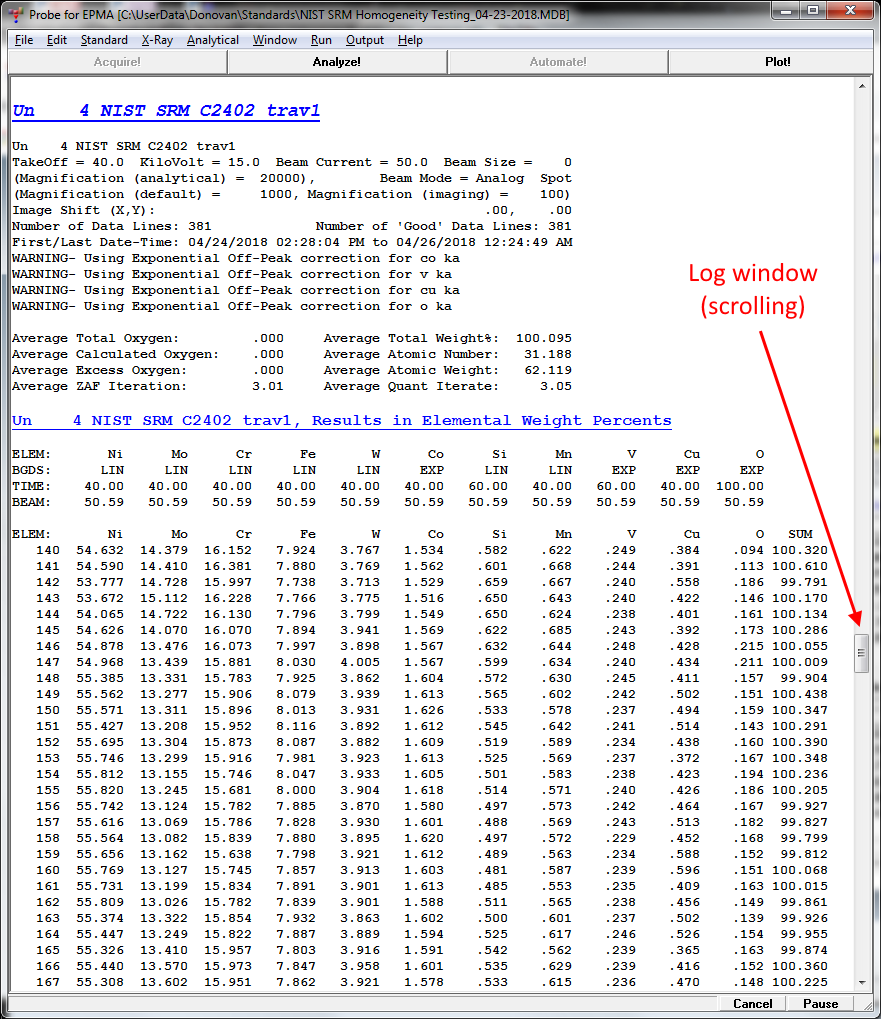Screen dimensions: 881x1019
Task: Open the File menu
Action: (24, 40)
